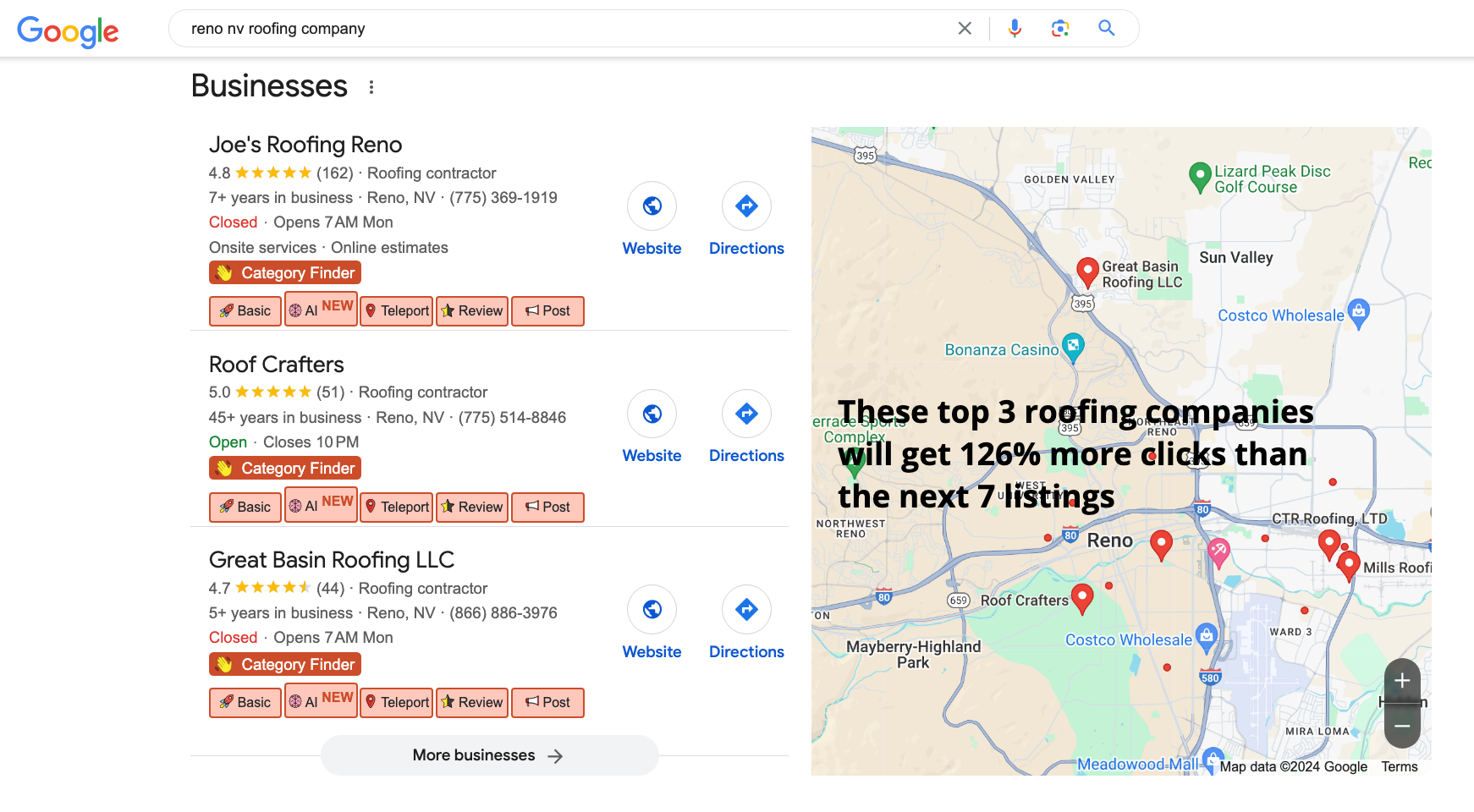
Task: Open Review tool for Joe's Roofing Reno
Action: [472, 310]
